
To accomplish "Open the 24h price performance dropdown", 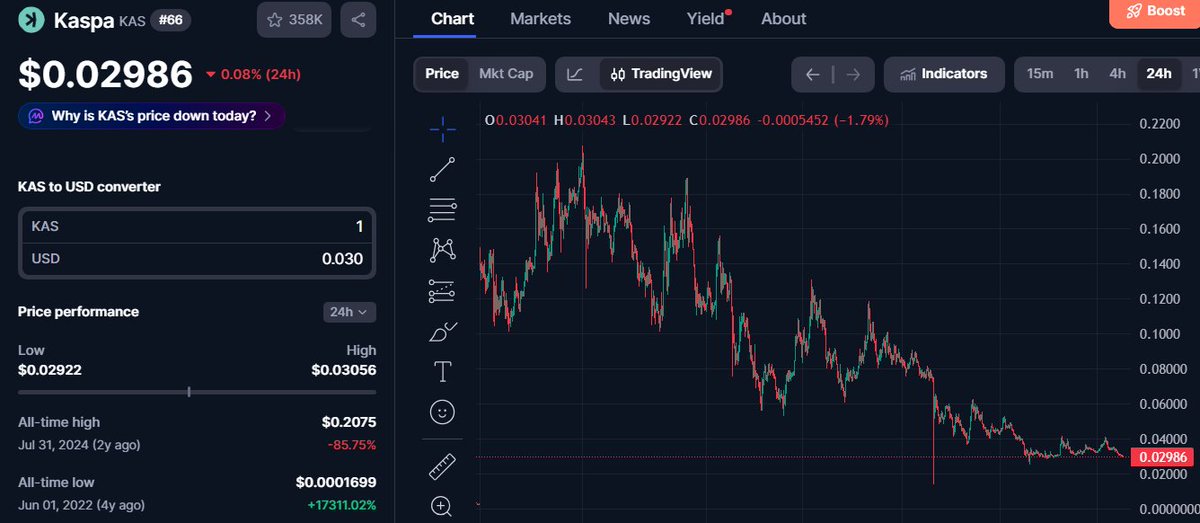I will (350, 312).
